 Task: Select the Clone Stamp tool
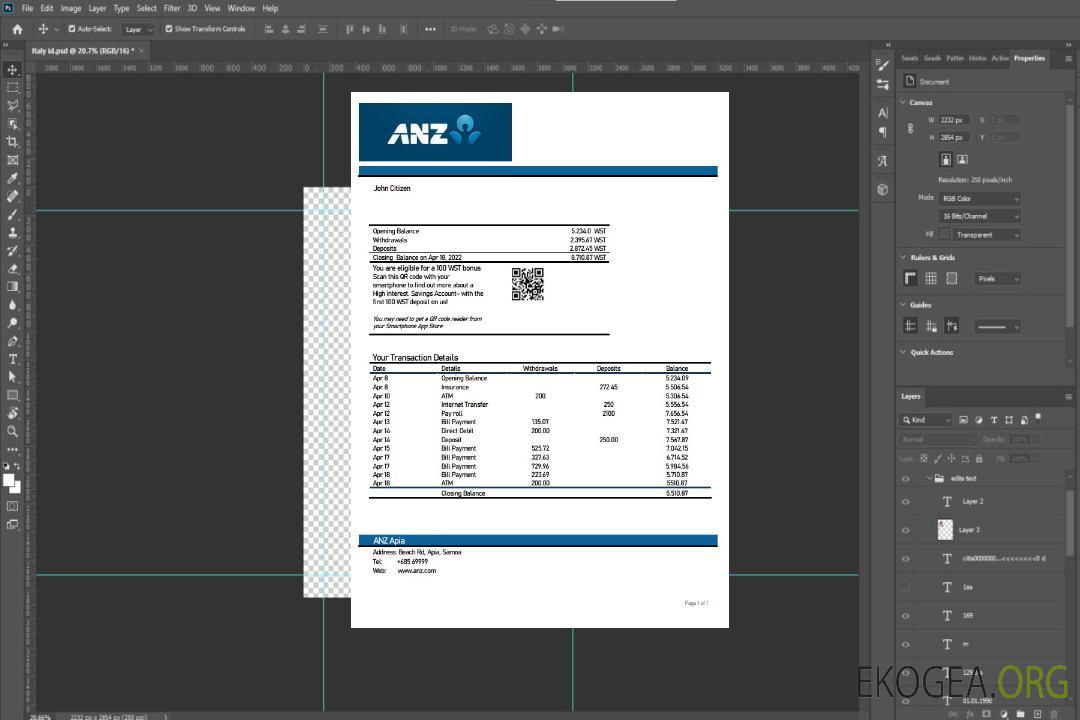click(x=12, y=233)
